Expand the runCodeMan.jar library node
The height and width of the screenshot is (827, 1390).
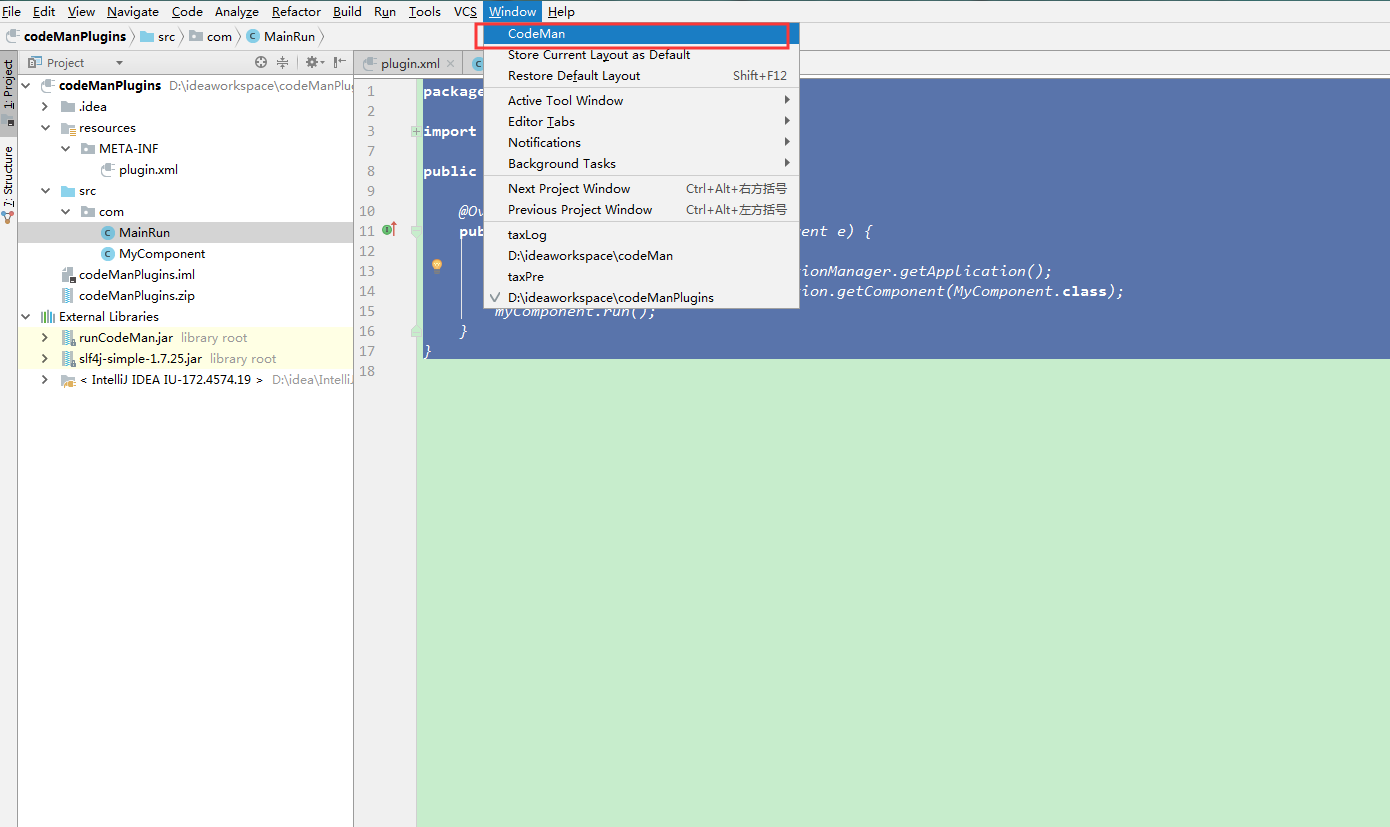[46, 338]
